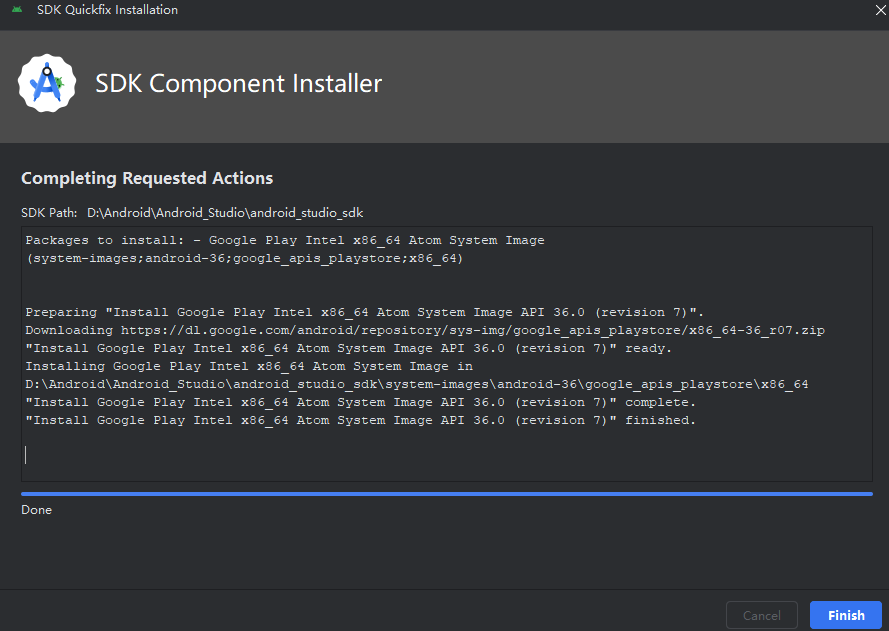Click the 'SDK Quickfix Installation' window title
The width and height of the screenshot is (889, 631).
(x=107, y=10)
